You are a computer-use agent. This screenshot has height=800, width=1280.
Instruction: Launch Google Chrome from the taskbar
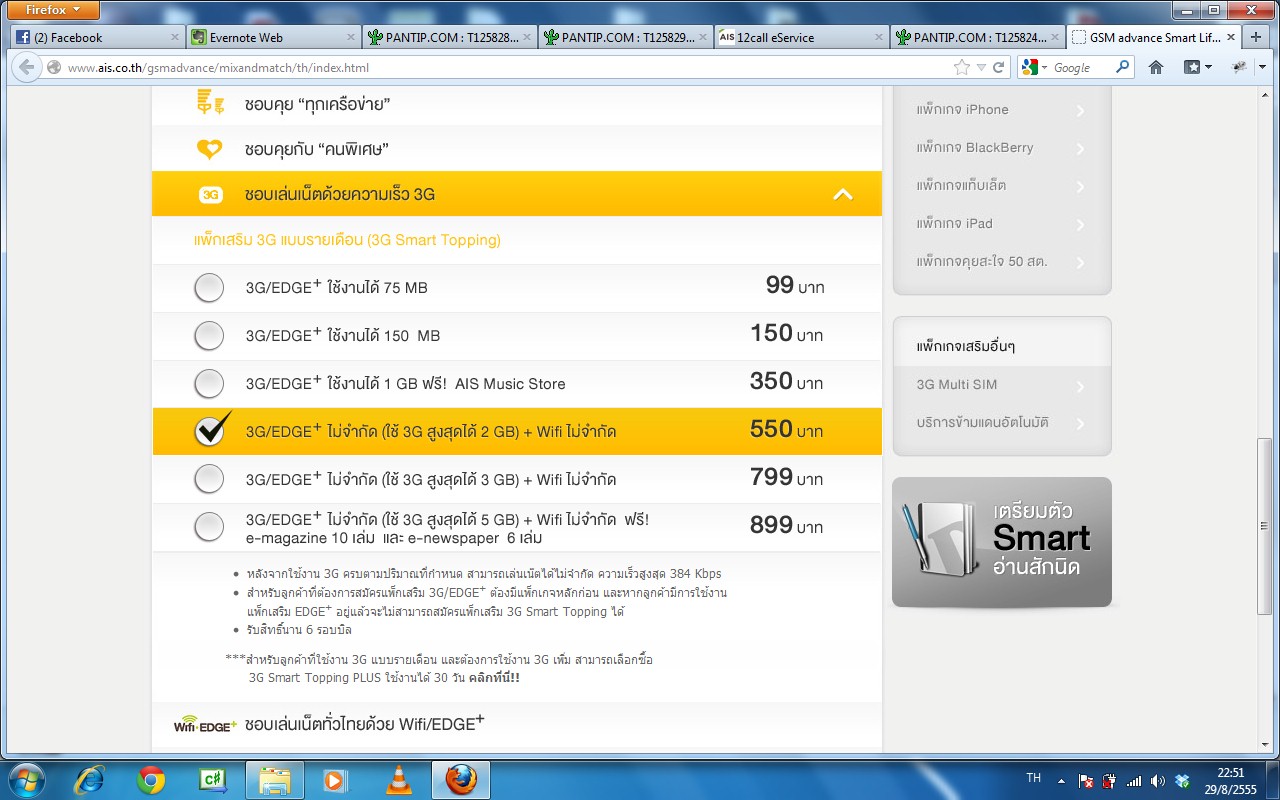[x=151, y=780]
